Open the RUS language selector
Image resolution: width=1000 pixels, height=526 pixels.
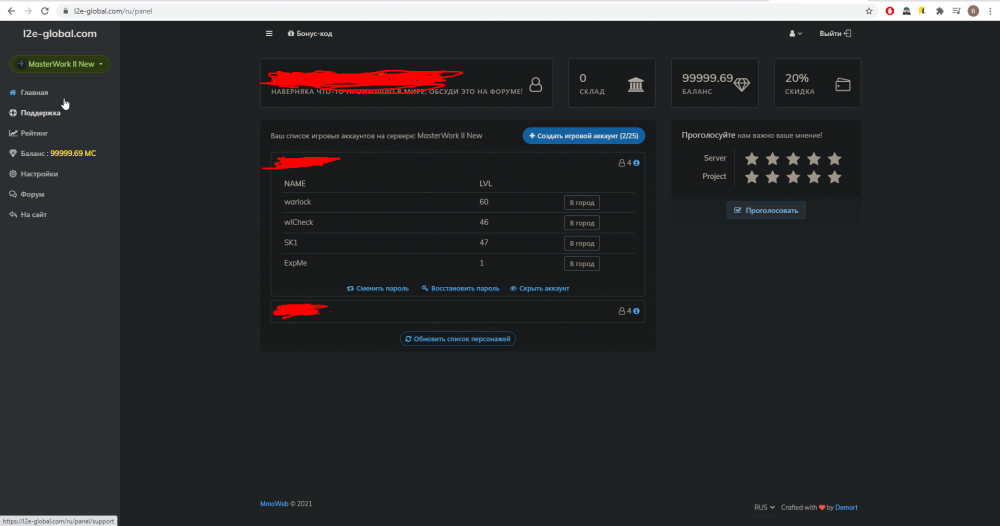[x=764, y=507]
